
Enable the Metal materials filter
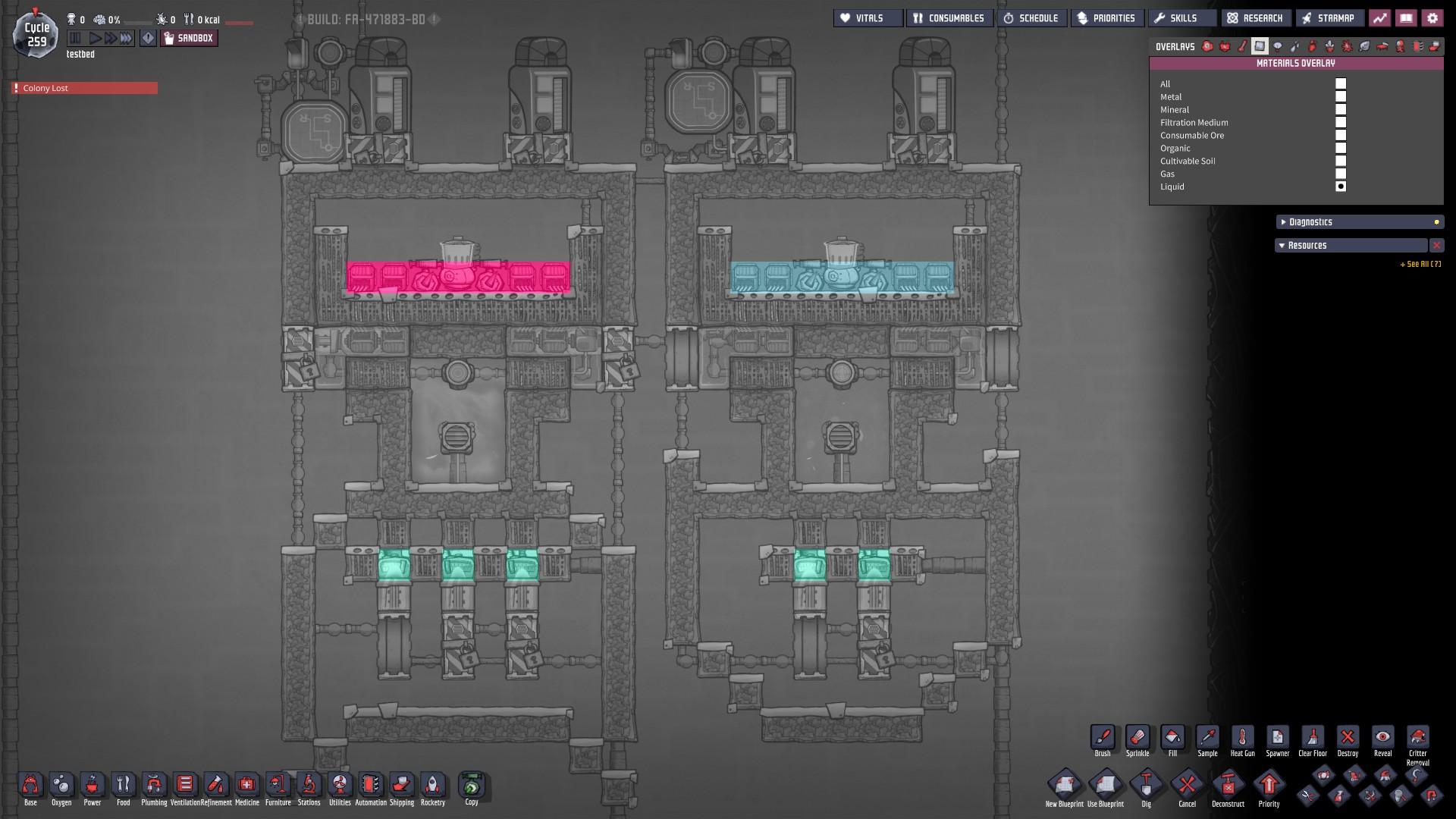click(x=1340, y=97)
